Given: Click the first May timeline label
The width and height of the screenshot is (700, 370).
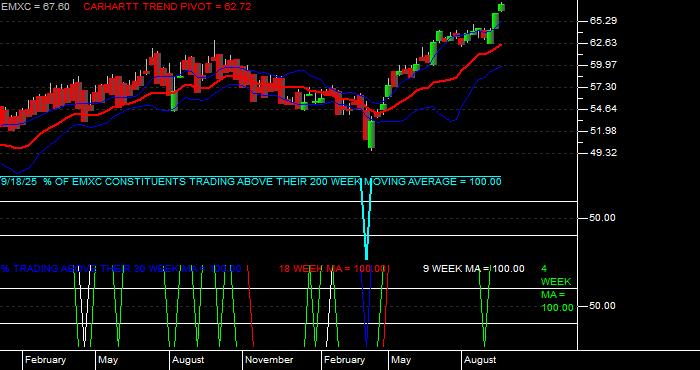Looking at the screenshot, I should pyautogui.click(x=108, y=360).
